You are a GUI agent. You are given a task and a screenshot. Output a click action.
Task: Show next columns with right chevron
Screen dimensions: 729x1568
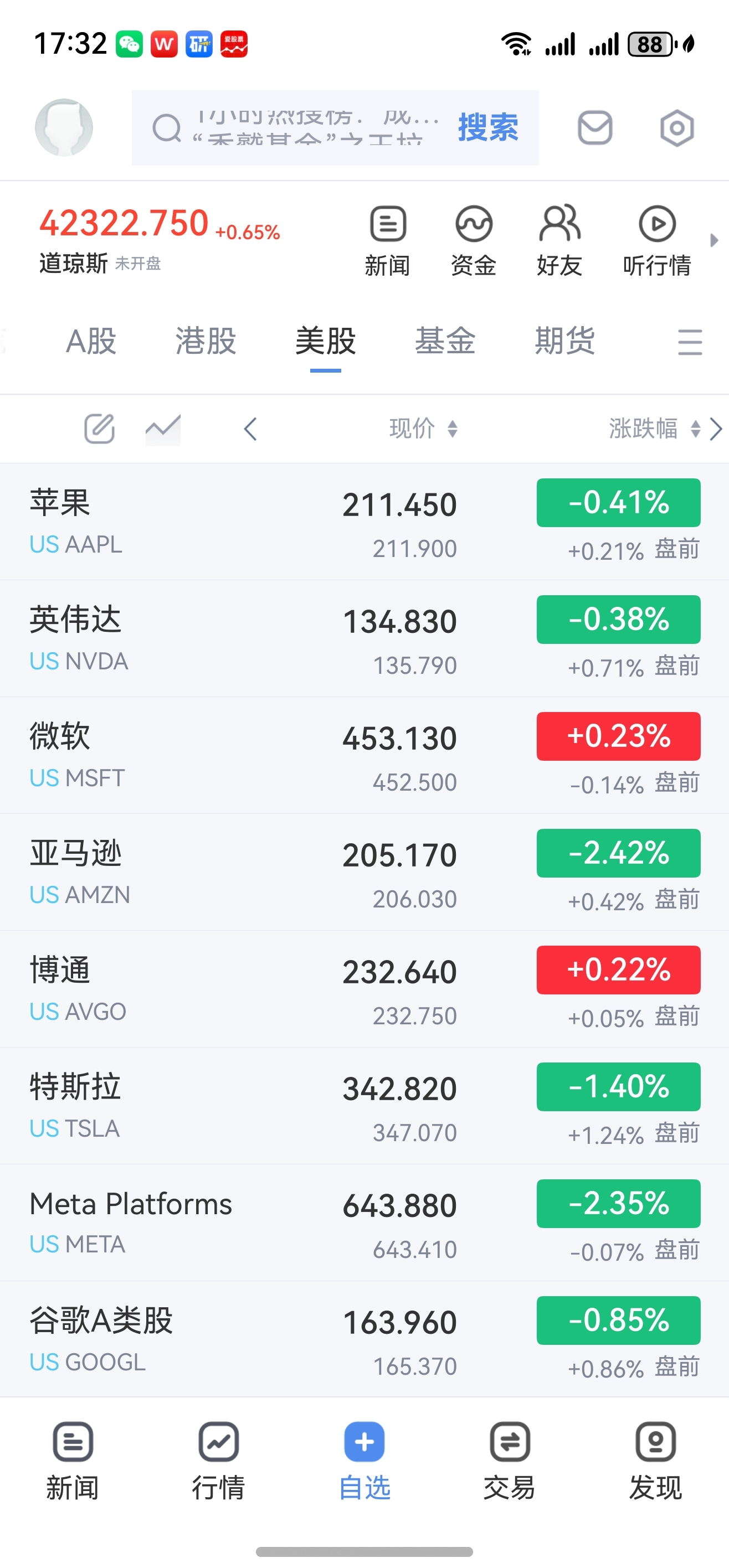716,429
